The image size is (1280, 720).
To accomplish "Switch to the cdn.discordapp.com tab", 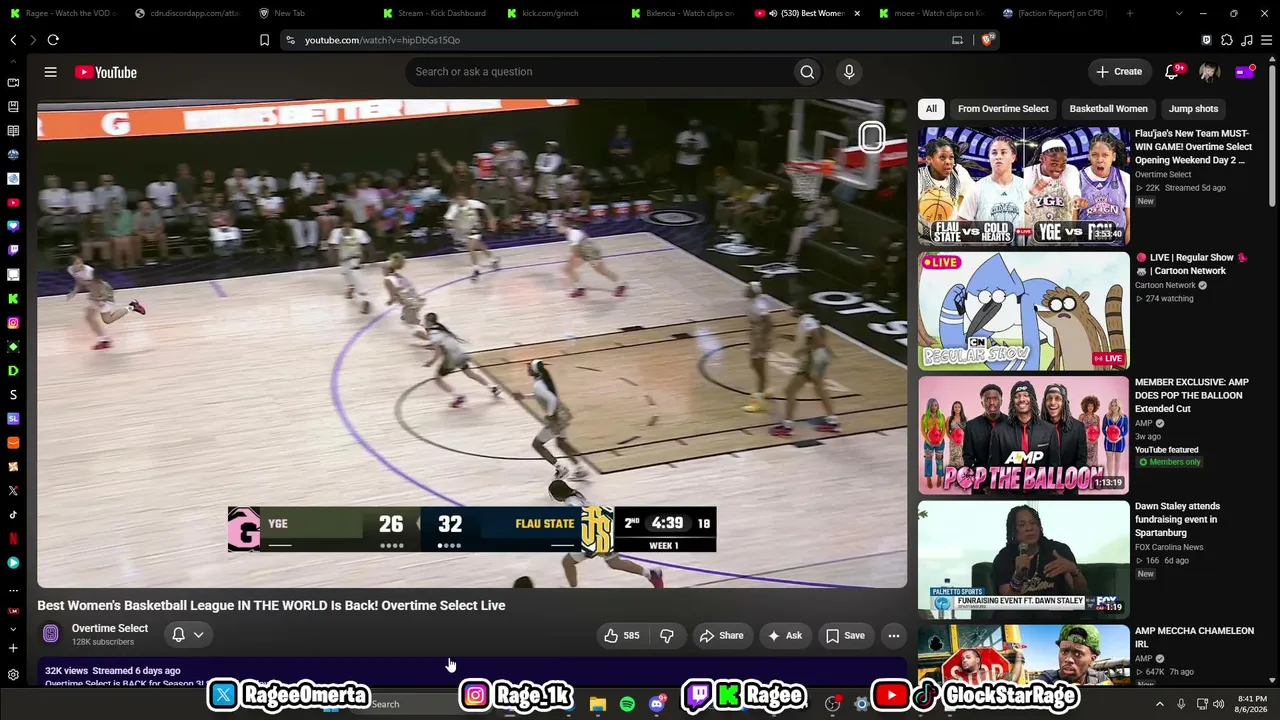I will click(186, 13).
